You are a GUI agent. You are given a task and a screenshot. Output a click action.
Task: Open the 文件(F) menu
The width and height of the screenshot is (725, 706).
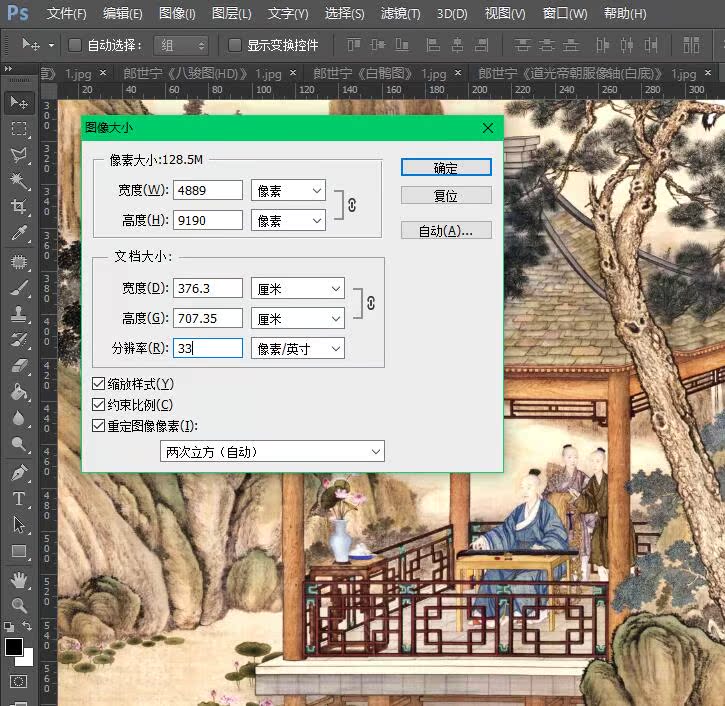point(67,13)
